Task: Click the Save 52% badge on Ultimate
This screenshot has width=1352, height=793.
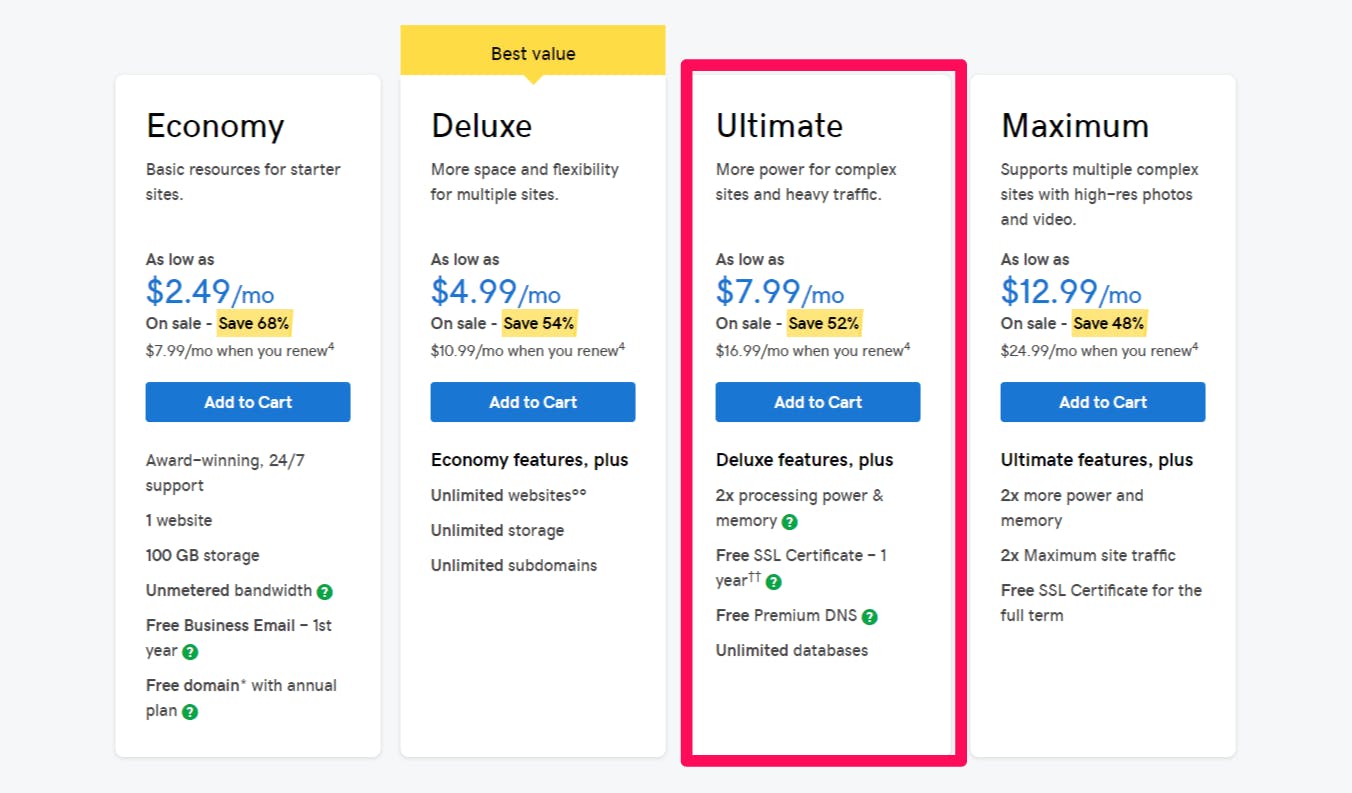Action: (x=824, y=323)
